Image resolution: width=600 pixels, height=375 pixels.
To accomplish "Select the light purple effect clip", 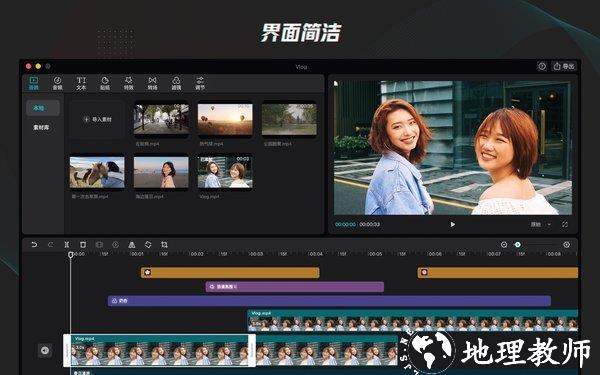I will [295, 287].
